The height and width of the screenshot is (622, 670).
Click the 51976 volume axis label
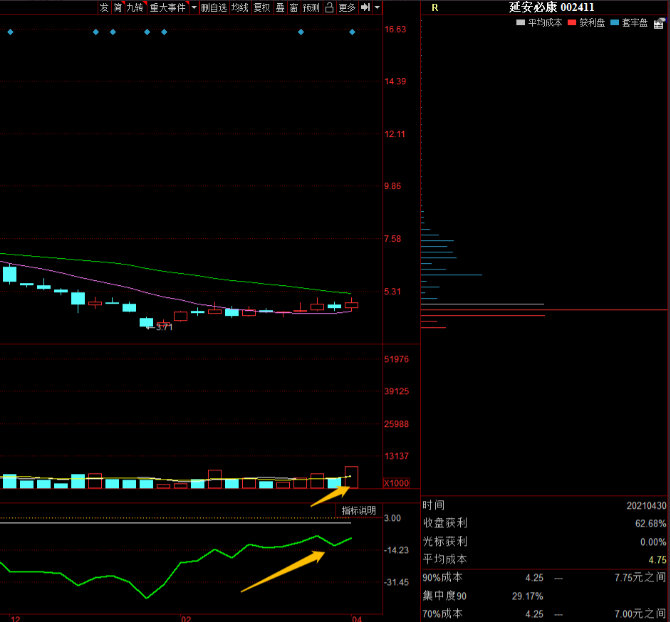click(397, 359)
